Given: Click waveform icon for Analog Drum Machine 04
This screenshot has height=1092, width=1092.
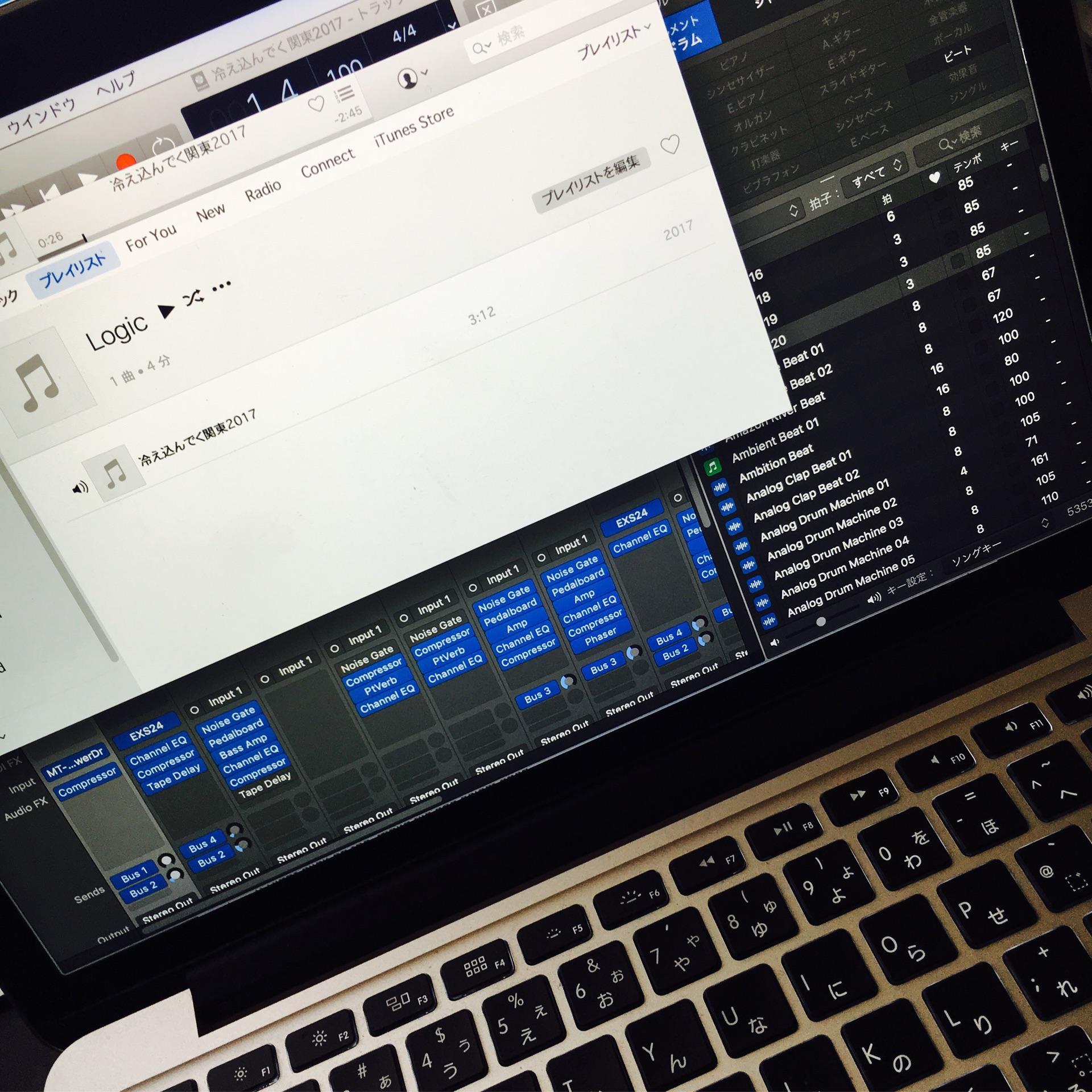Looking at the screenshot, I should click(762, 603).
